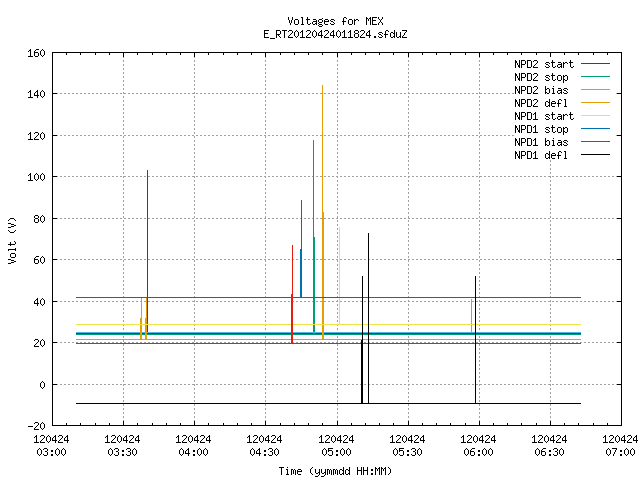Click the yellow spike just after 05:00
The height and width of the screenshot is (480, 640).
tap(339, 276)
